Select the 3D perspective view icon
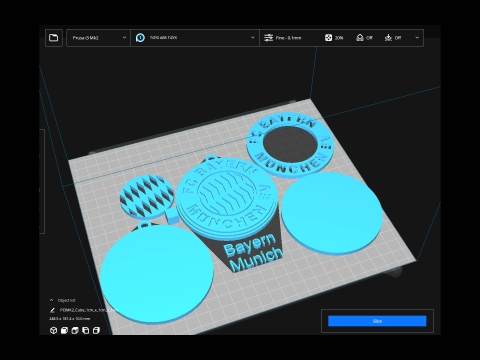 click(x=53, y=330)
